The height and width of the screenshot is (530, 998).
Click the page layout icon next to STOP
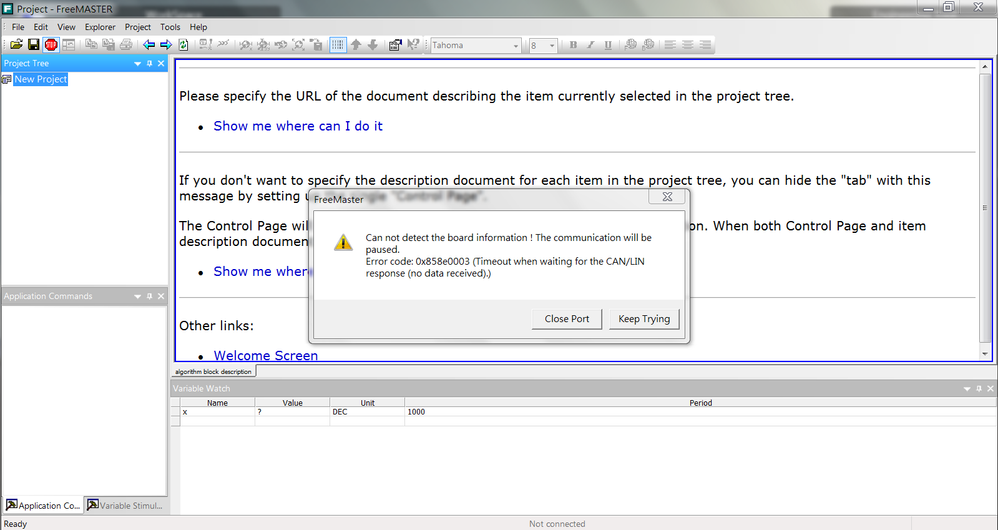point(68,45)
